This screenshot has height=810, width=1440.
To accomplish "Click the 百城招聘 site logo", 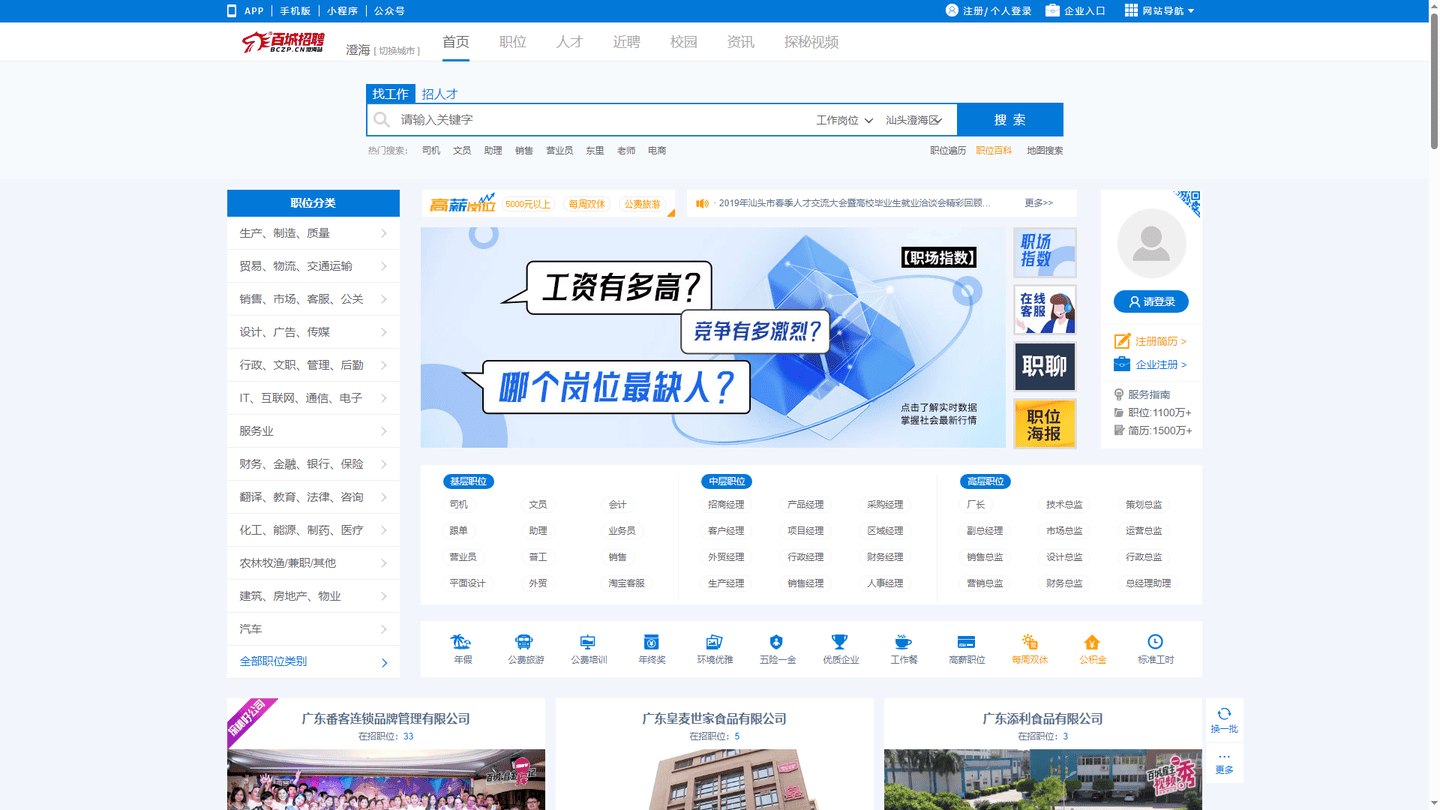I will click(x=284, y=42).
